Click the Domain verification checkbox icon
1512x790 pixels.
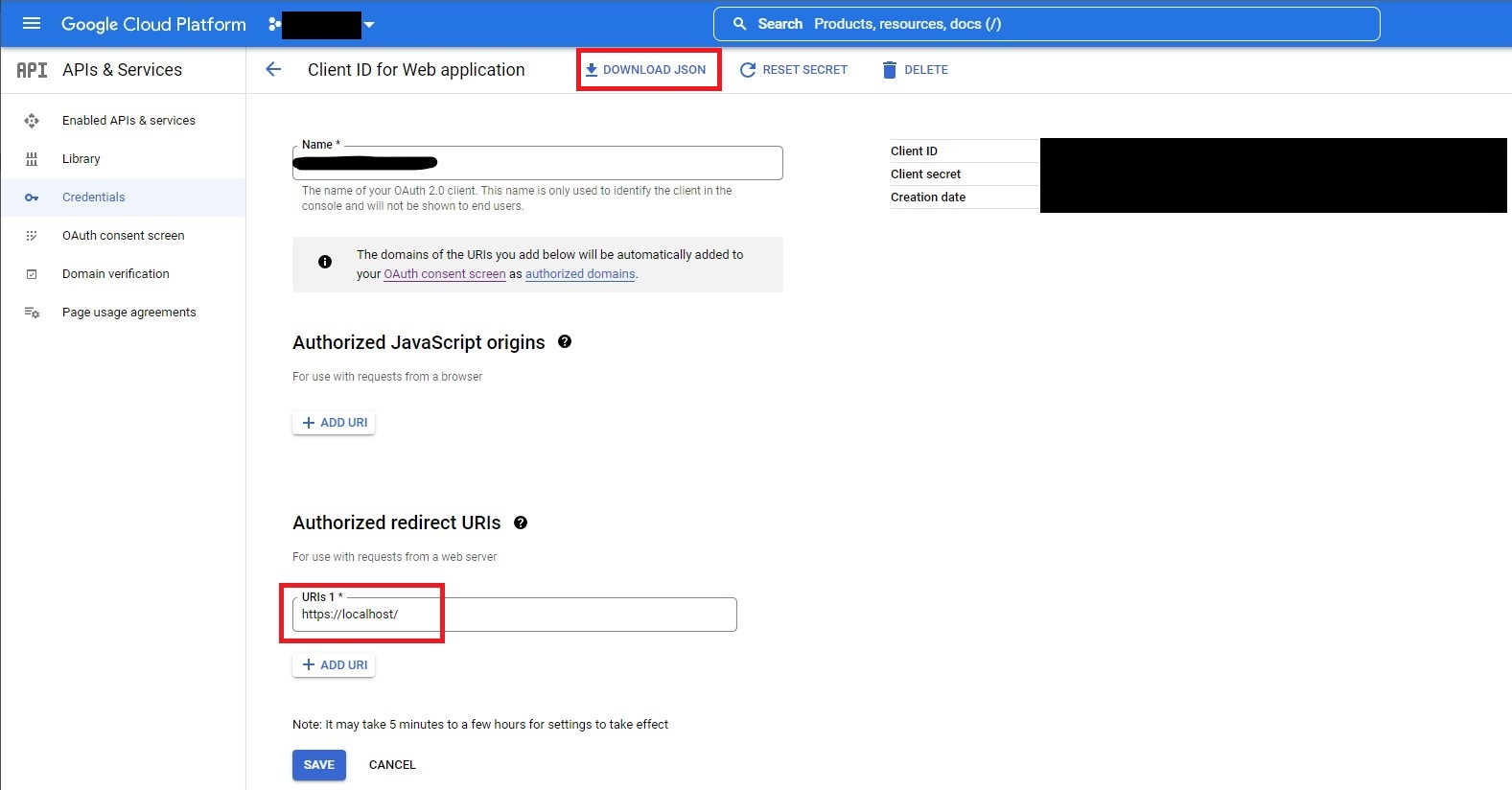click(x=32, y=274)
